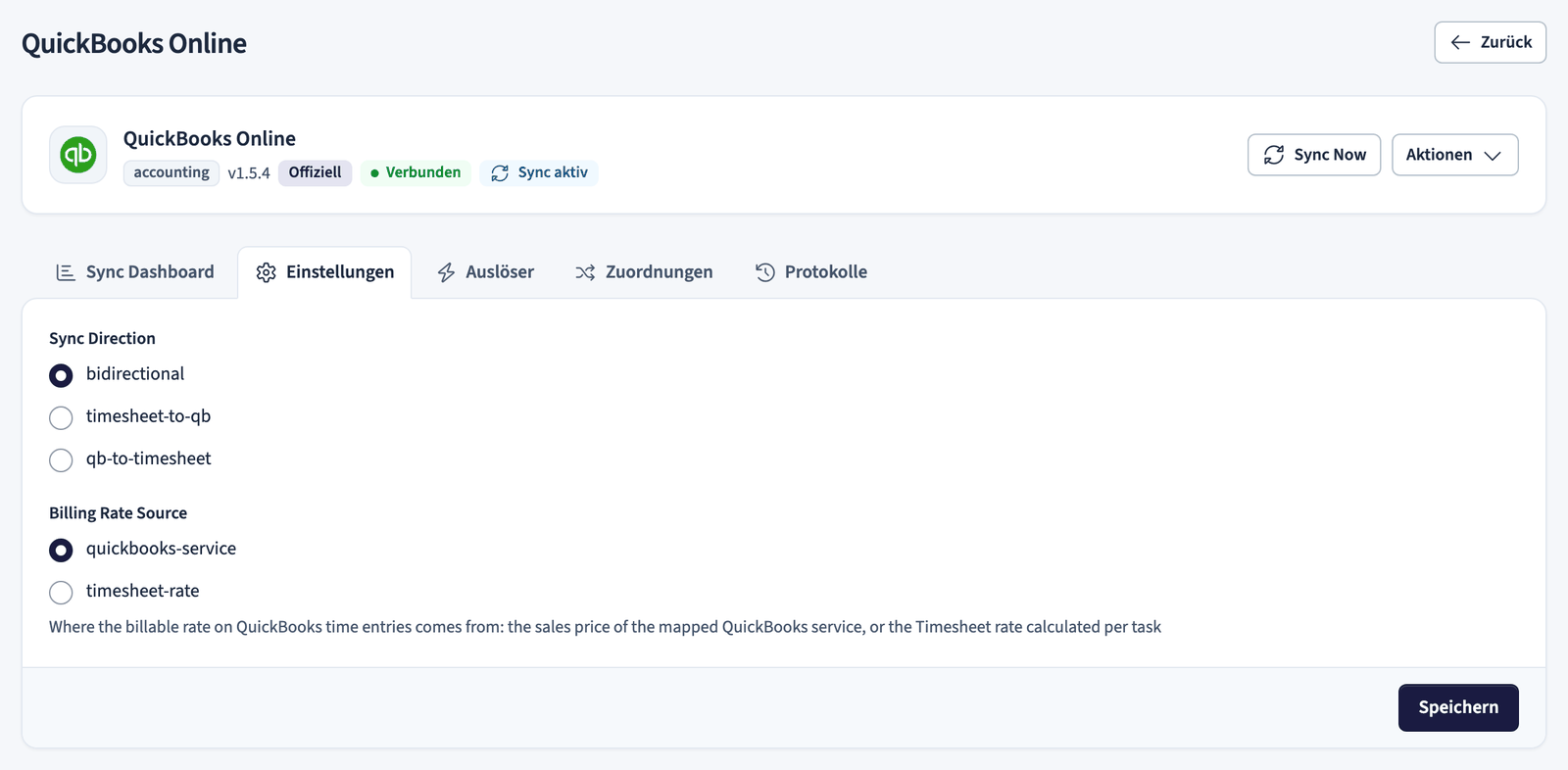
Task: Select timesheet-to-qb sync direction
Action: click(61, 418)
